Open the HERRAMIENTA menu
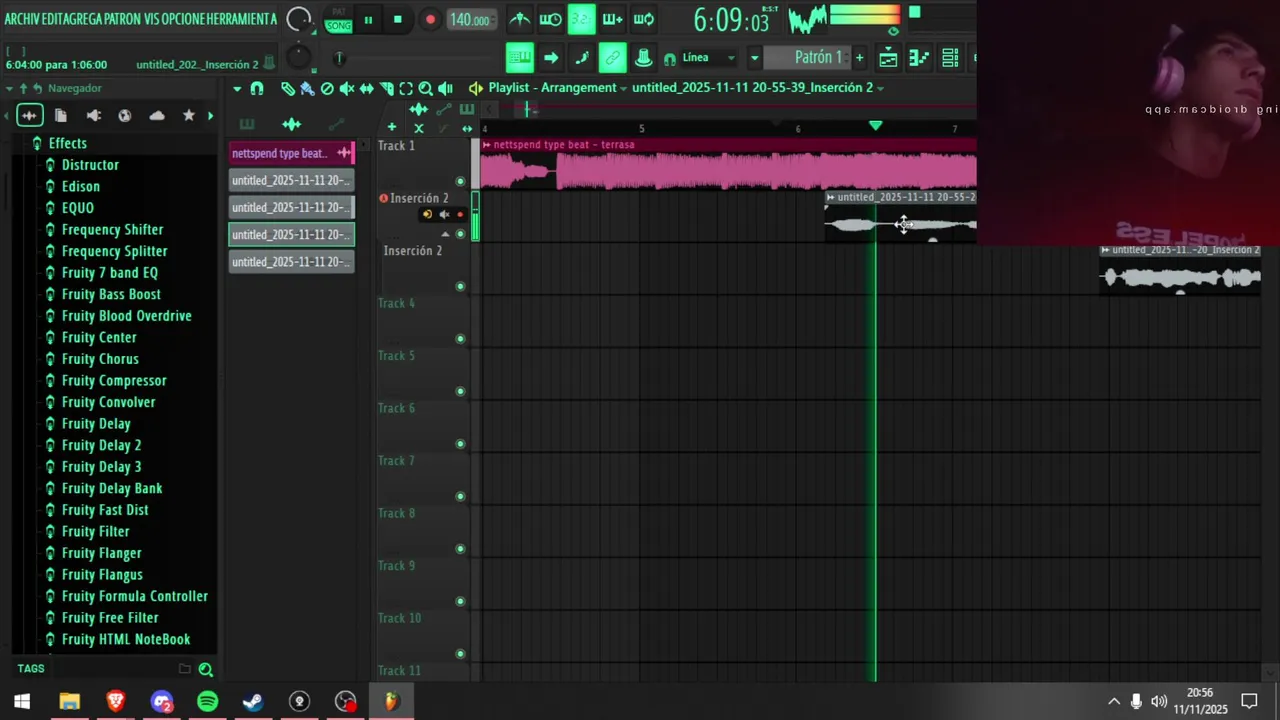Screen dimensions: 1280x720 [x=244, y=19]
